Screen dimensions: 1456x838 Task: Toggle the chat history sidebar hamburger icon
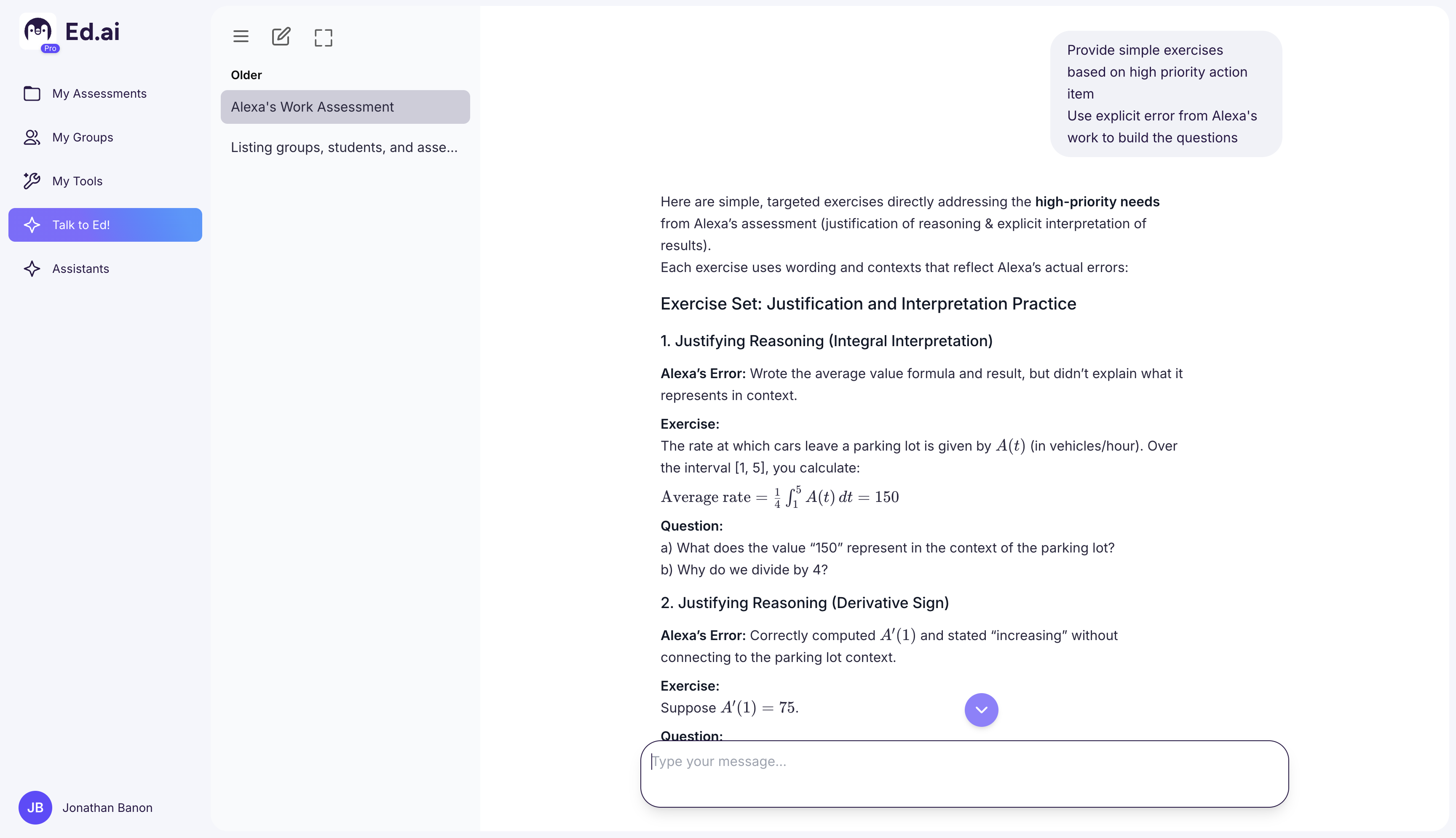241,37
